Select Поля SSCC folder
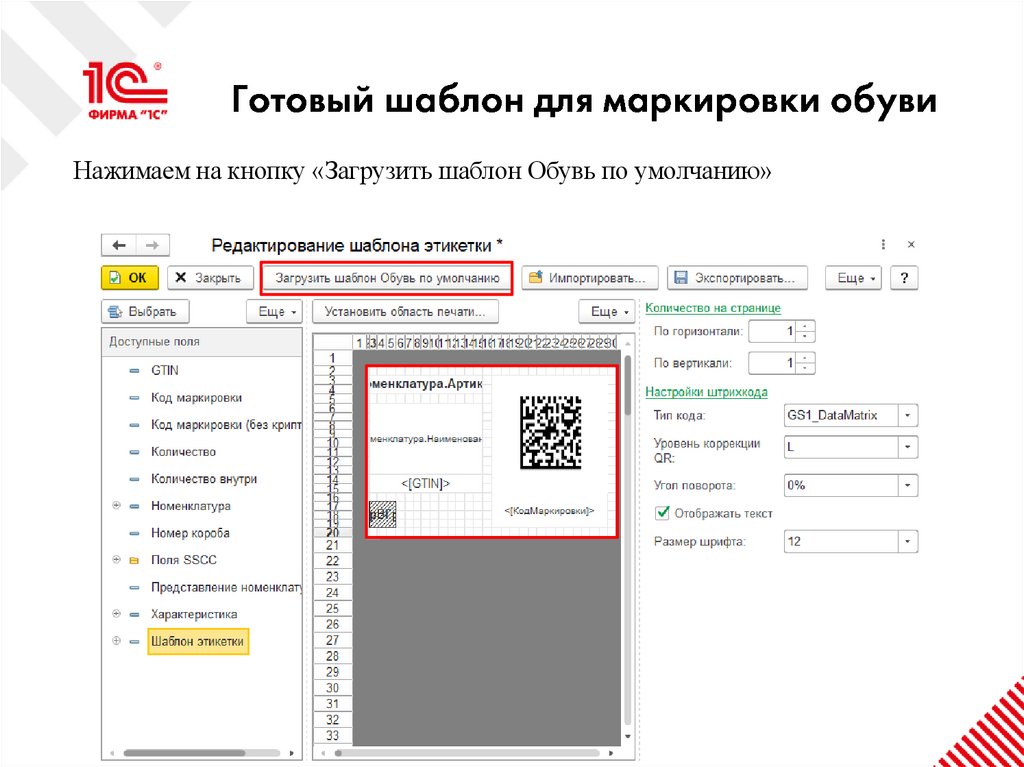This screenshot has width=1024, height=767. 184,561
